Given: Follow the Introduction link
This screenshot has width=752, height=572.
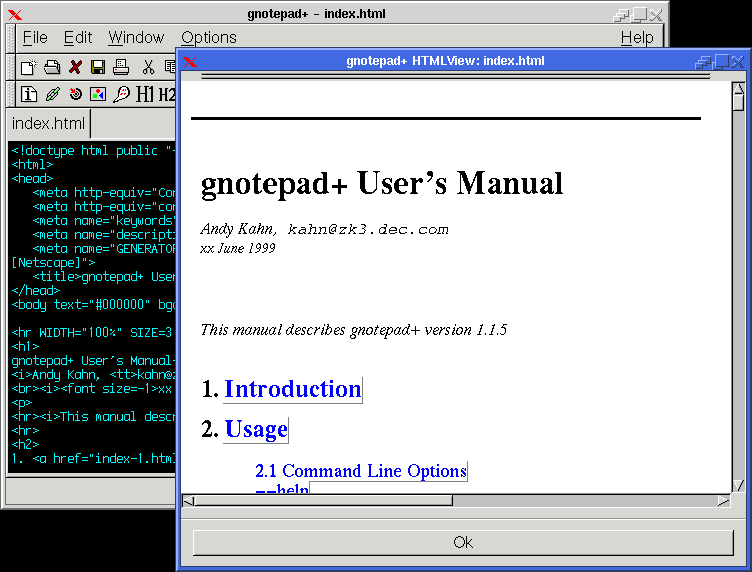Looking at the screenshot, I should click(x=293, y=389).
